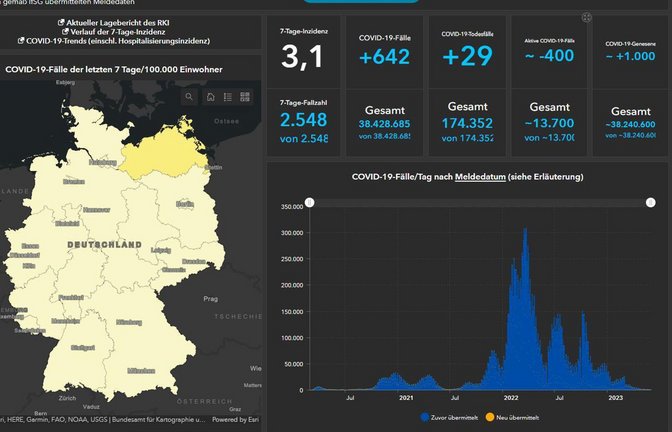Viewport: 672px width, 432px height.
Task: Click the Stuttgart label on the map
Action: (x=83, y=348)
